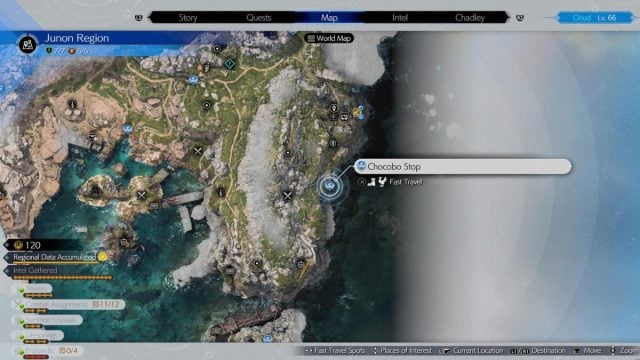Viewport: 640px width, 360px height.
Task: Click the Chocobo Stop icon at the southern shipwreck
Action: [x=267, y=338]
